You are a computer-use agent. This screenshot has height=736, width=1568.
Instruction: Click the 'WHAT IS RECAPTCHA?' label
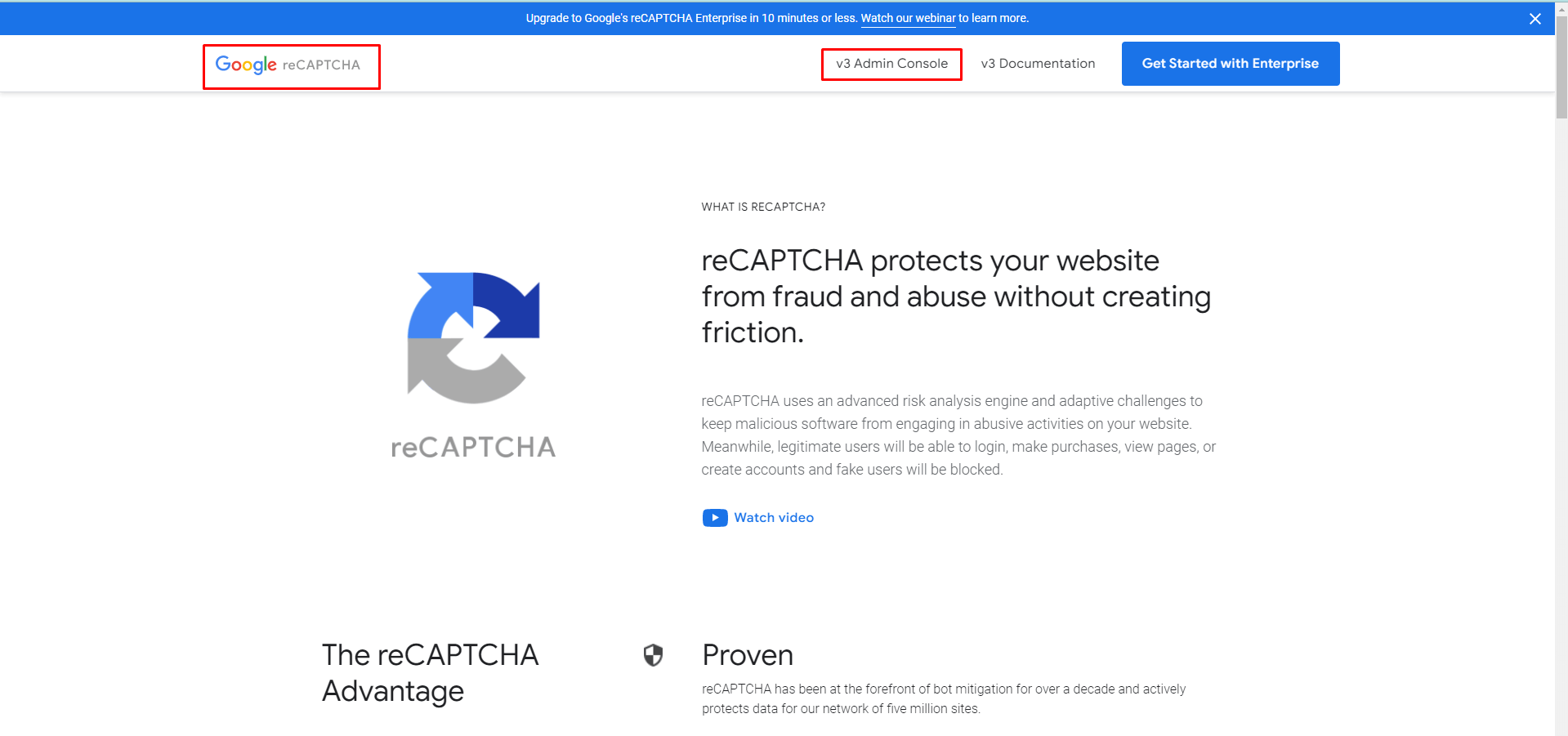(762, 207)
